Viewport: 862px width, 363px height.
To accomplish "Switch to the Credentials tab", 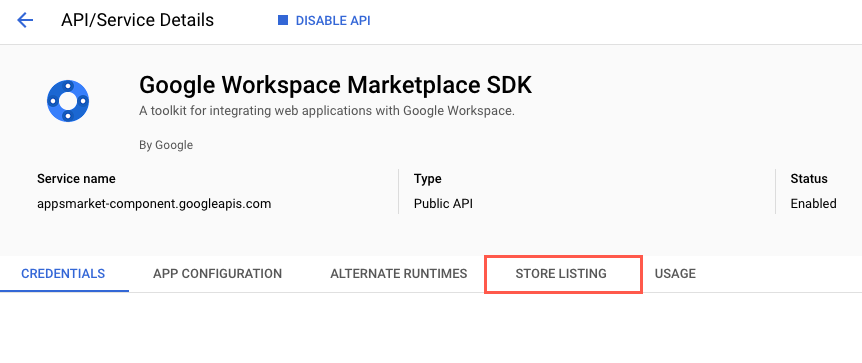I will pos(63,273).
